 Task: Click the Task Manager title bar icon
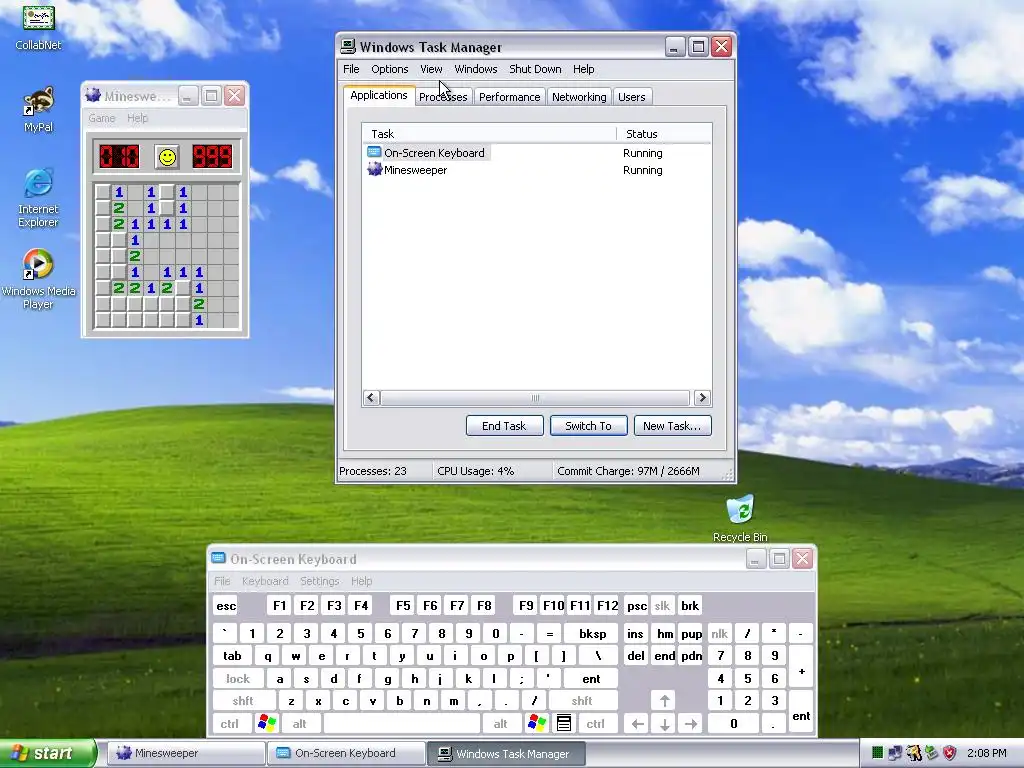click(x=348, y=46)
